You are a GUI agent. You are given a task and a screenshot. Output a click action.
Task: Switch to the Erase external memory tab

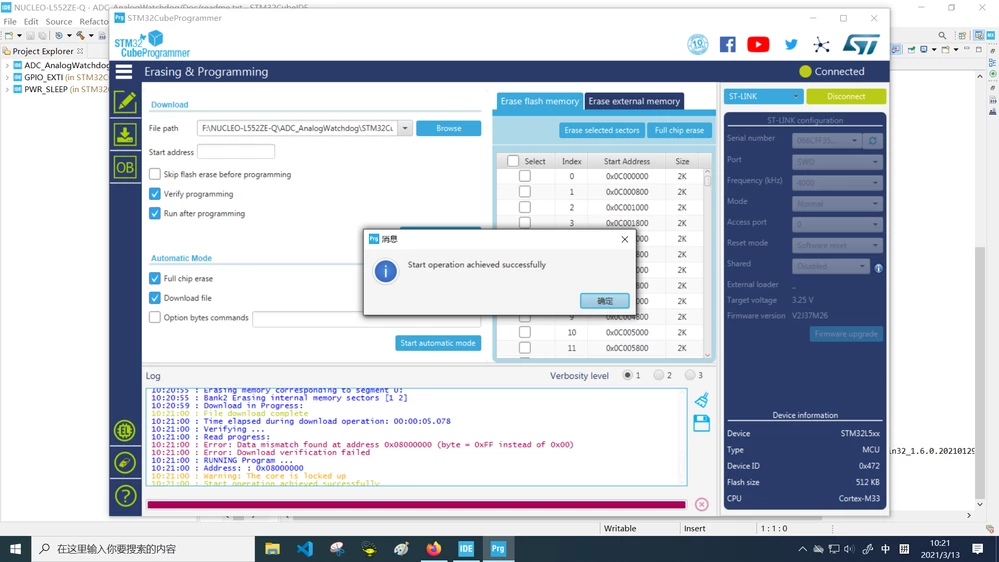tap(634, 101)
